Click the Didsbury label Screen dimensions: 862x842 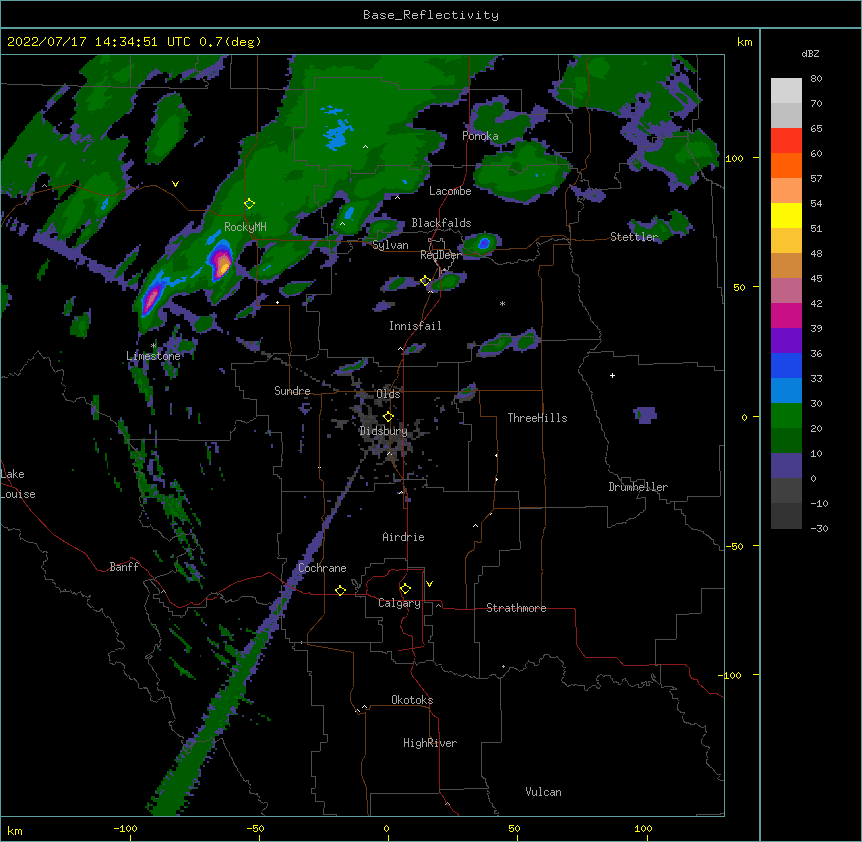click(x=384, y=431)
